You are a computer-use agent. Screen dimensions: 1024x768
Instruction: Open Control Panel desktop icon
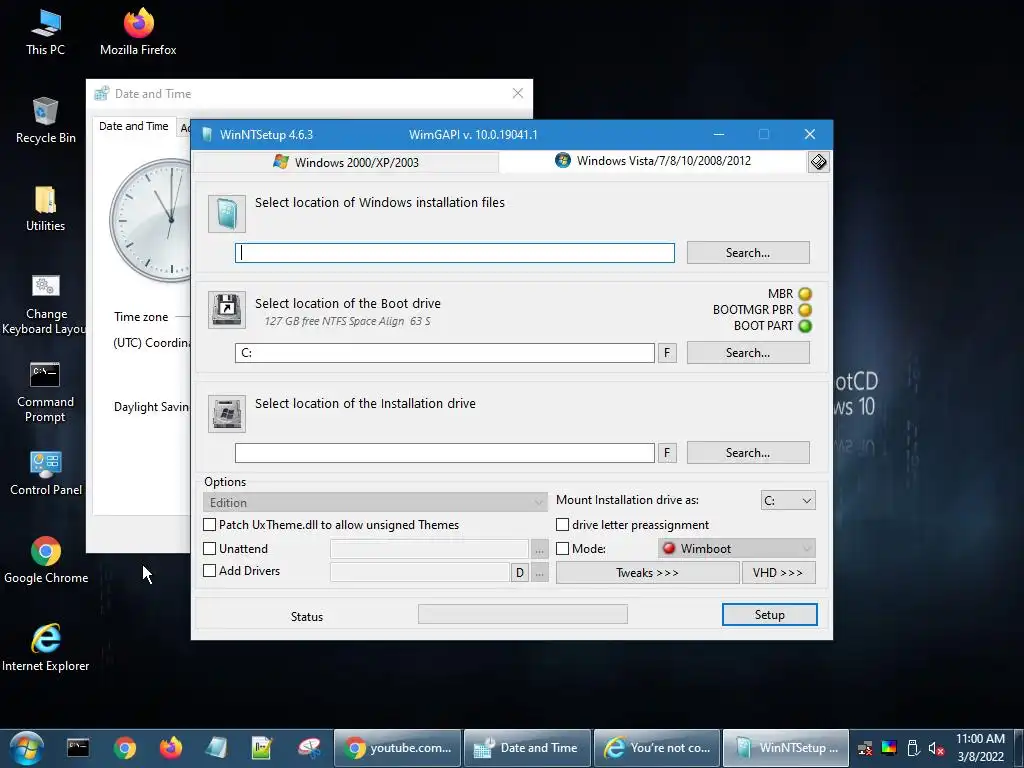(46, 473)
